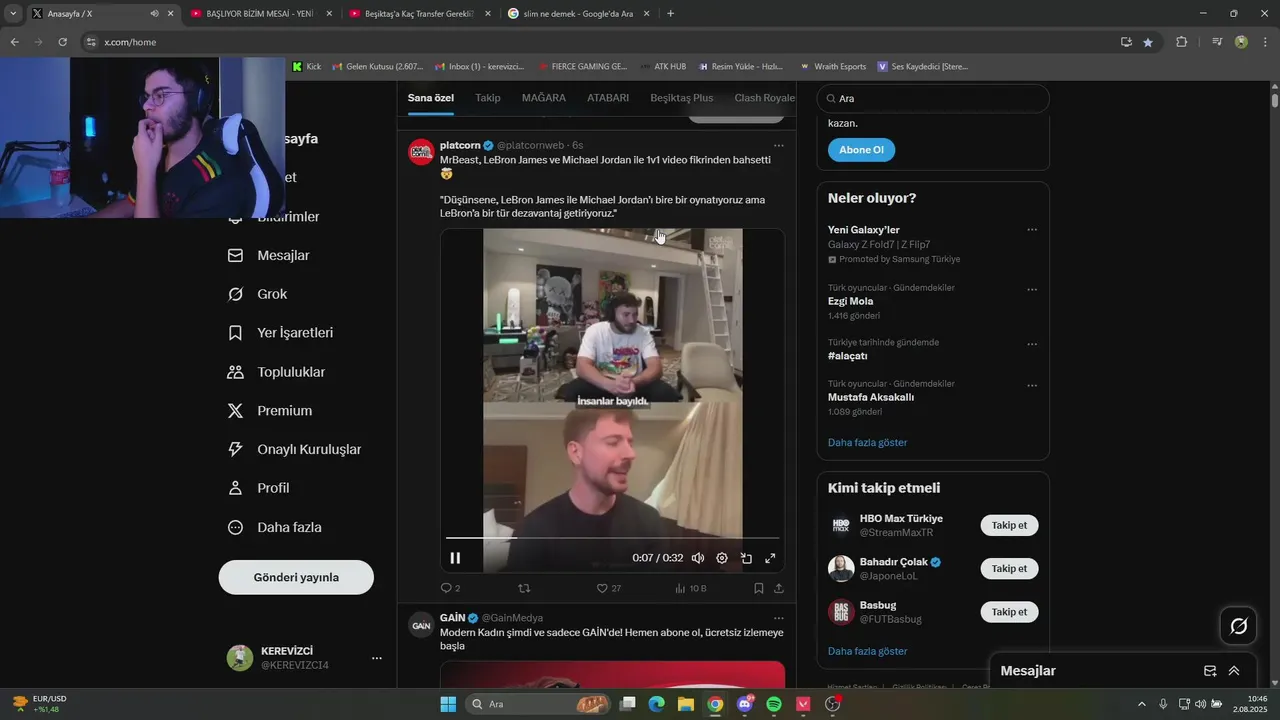This screenshot has height=720, width=1280.
Task: Open Chrome three-dot menu
Action: (1264, 42)
